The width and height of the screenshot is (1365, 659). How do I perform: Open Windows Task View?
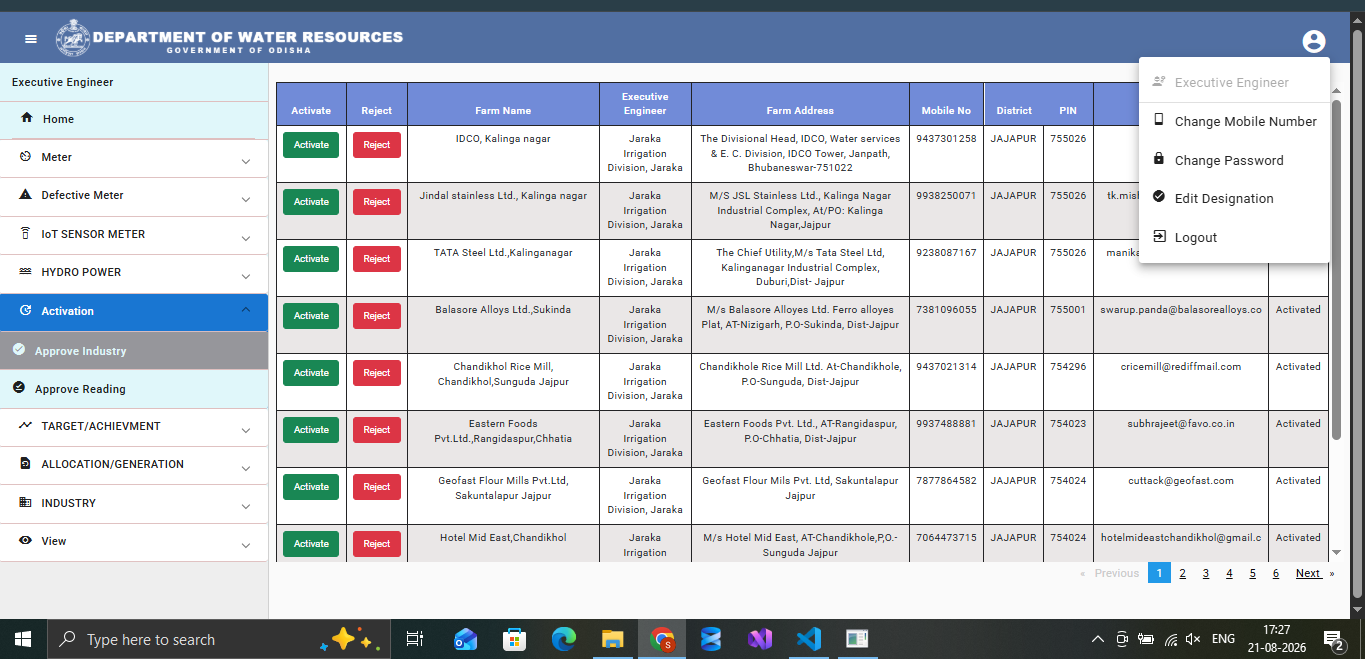pos(415,639)
